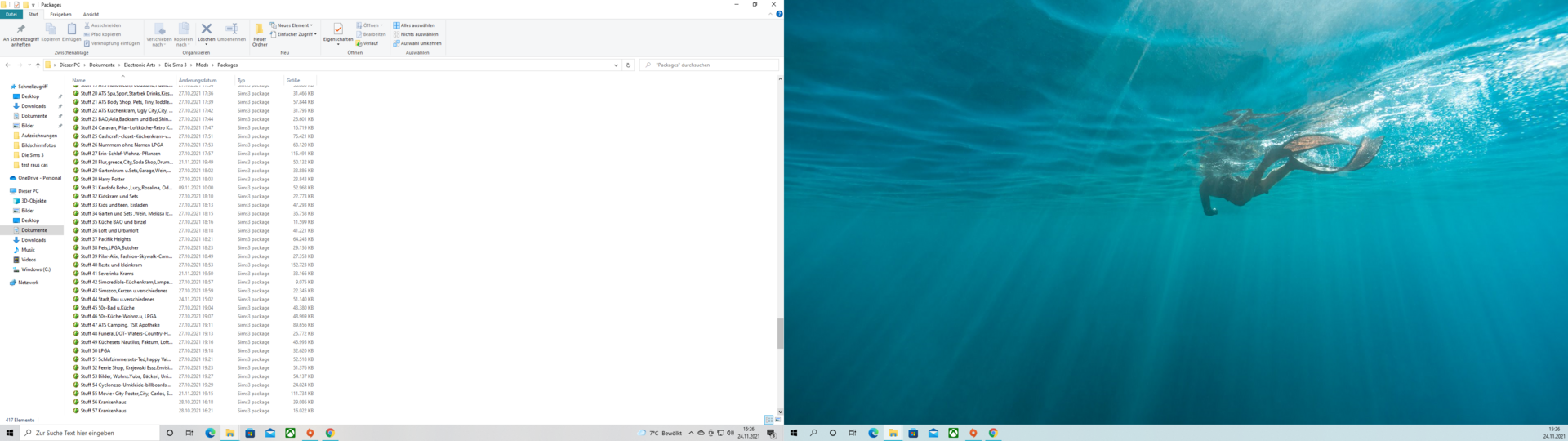Image resolution: width=1568 pixels, height=441 pixels.
Task: Open Chrome on the wallpaper screen's taskbar
Action: [x=993, y=433]
